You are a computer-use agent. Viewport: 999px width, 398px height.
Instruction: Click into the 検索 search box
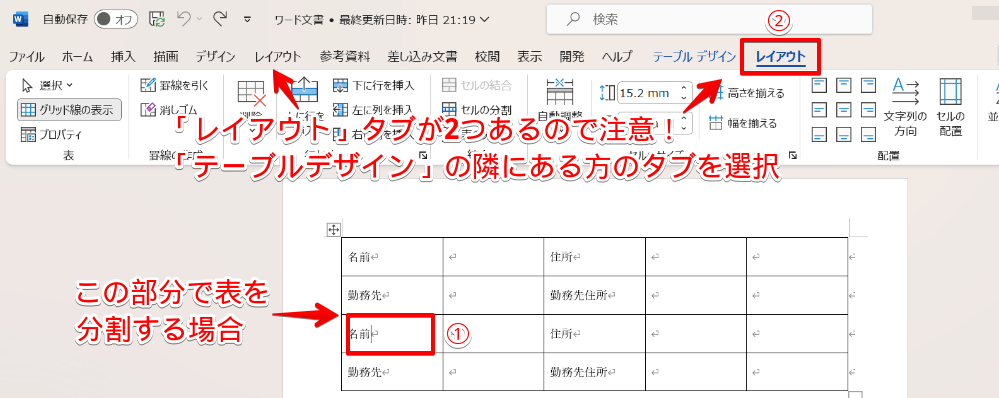pyautogui.click(x=709, y=20)
